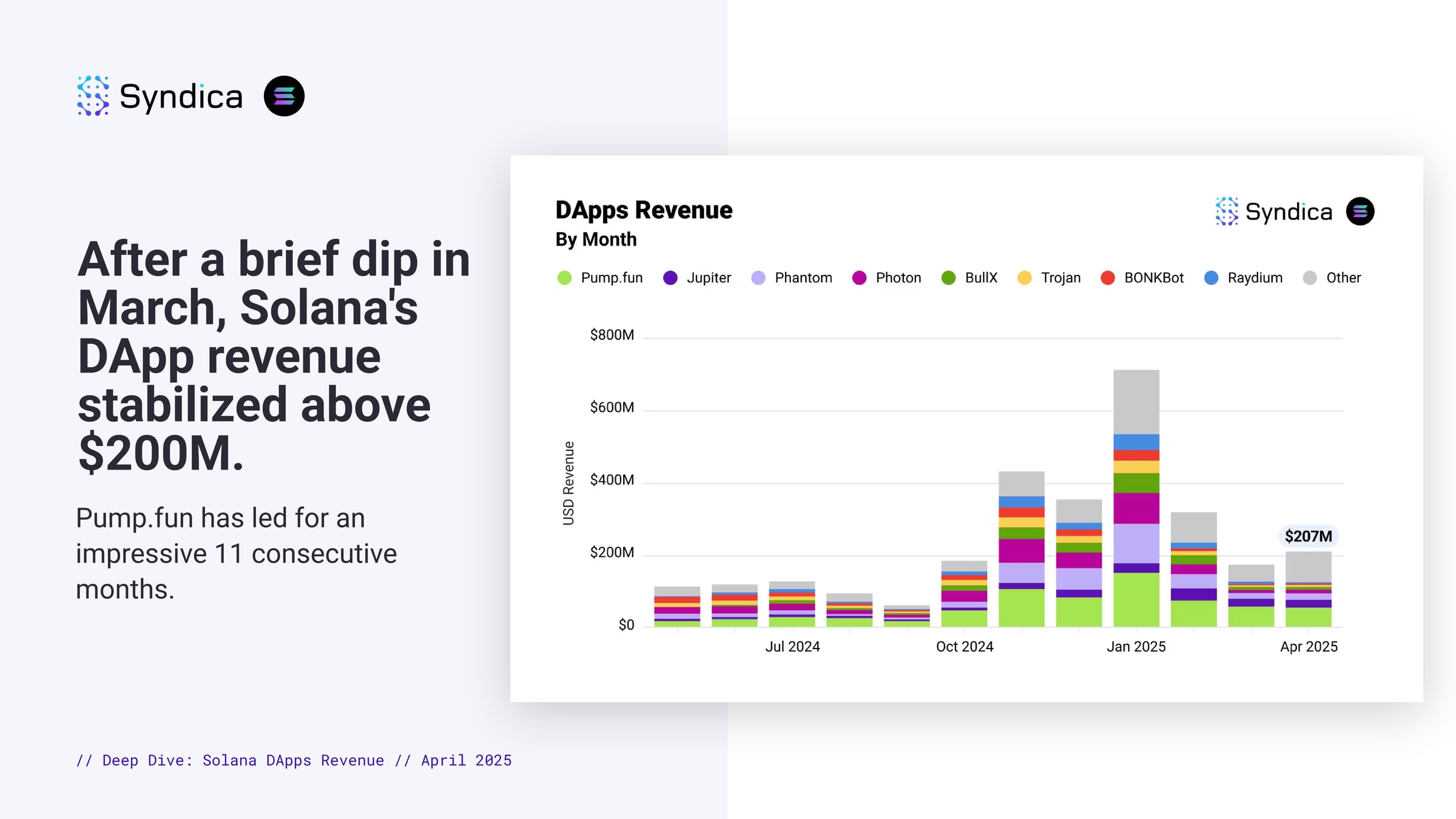The width and height of the screenshot is (1456, 819).
Task: Select the Pump.fun legend color dot
Action: pos(564,278)
